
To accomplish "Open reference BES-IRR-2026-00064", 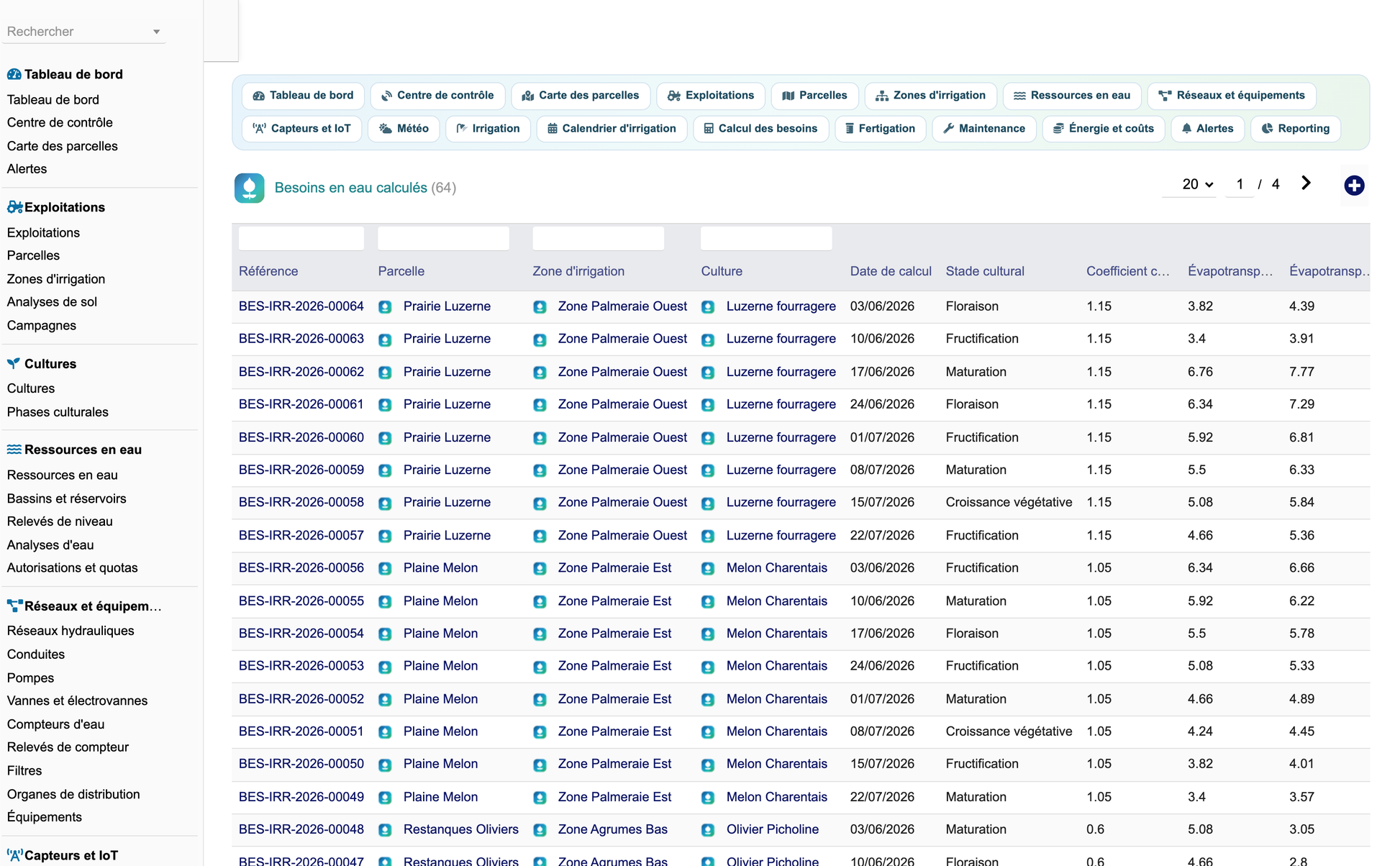I will point(301,306).
